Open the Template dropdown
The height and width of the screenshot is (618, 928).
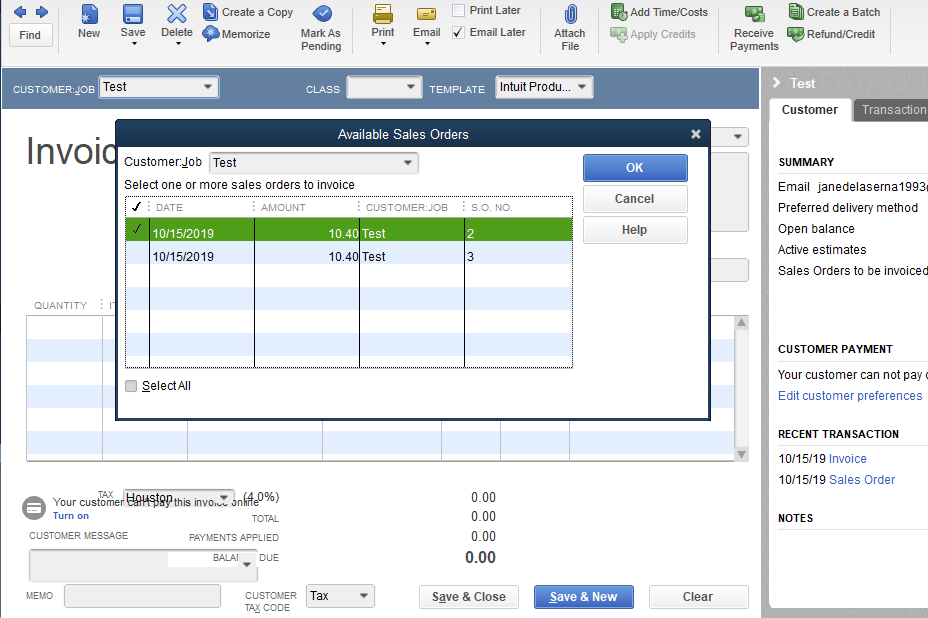click(x=582, y=86)
